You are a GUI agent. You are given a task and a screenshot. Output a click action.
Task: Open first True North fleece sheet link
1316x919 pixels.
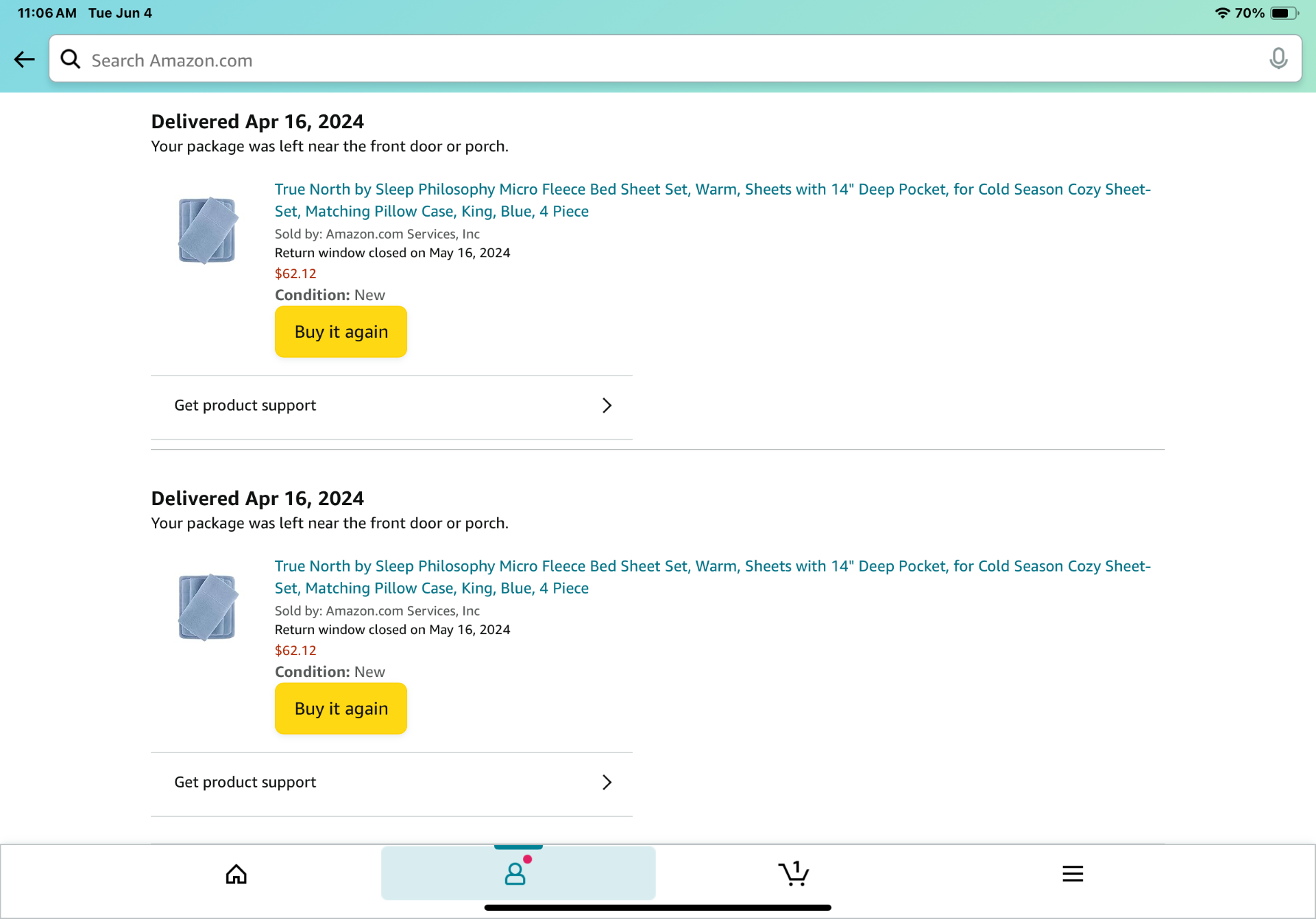tap(712, 200)
